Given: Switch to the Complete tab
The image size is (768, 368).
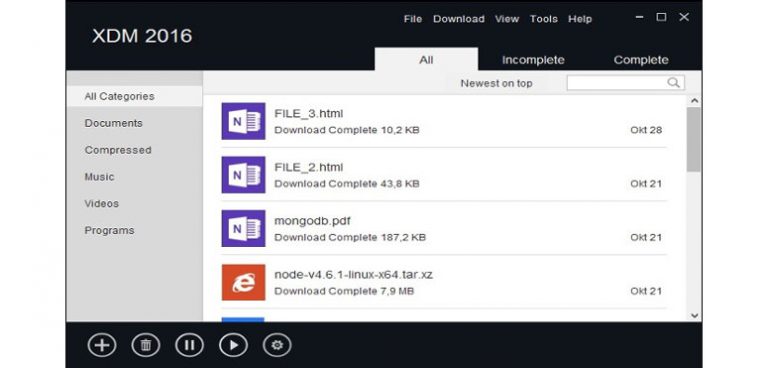Looking at the screenshot, I should click(x=641, y=60).
